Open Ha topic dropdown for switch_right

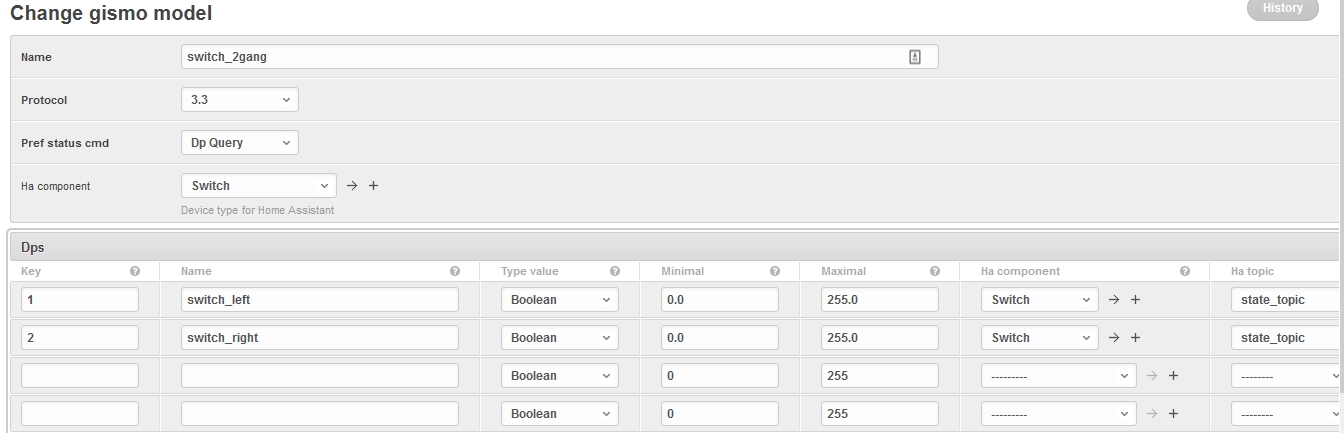pos(1287,338)
